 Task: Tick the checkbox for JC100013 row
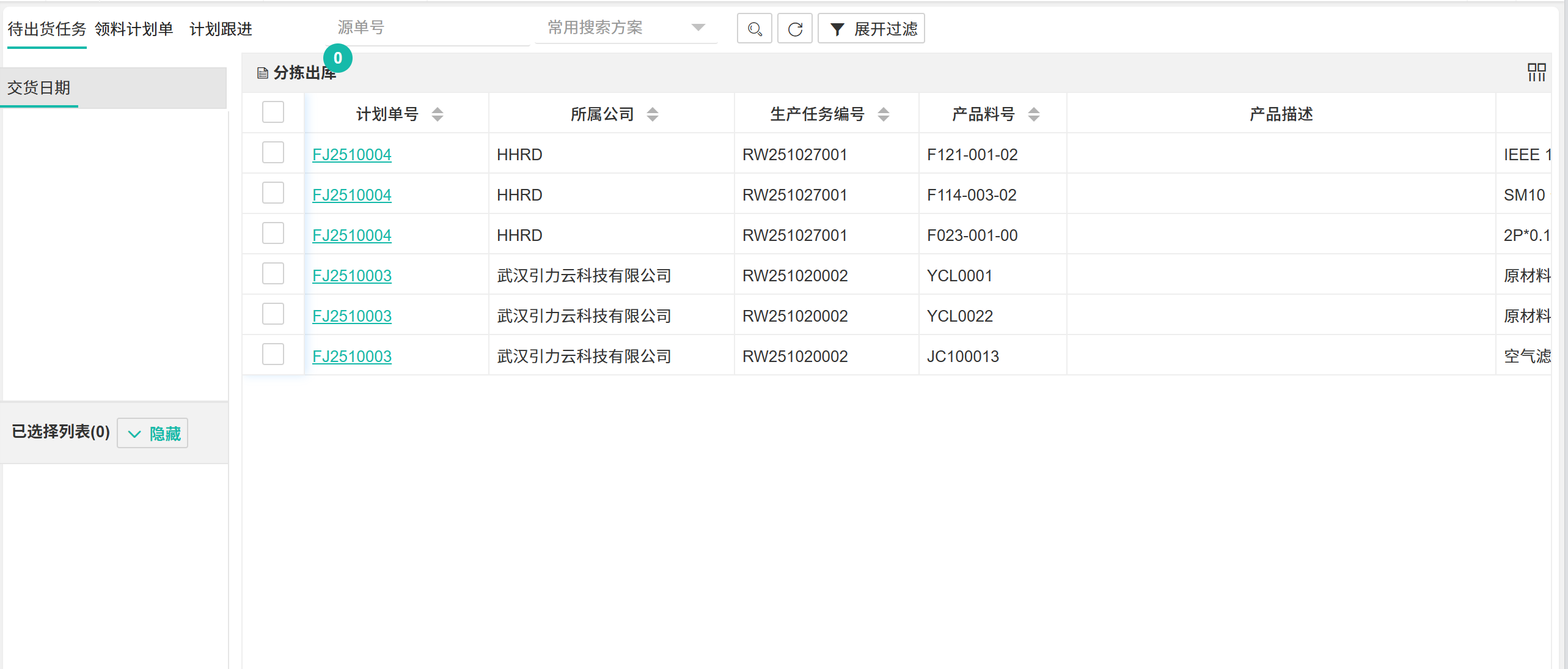[x=273, y=355]
